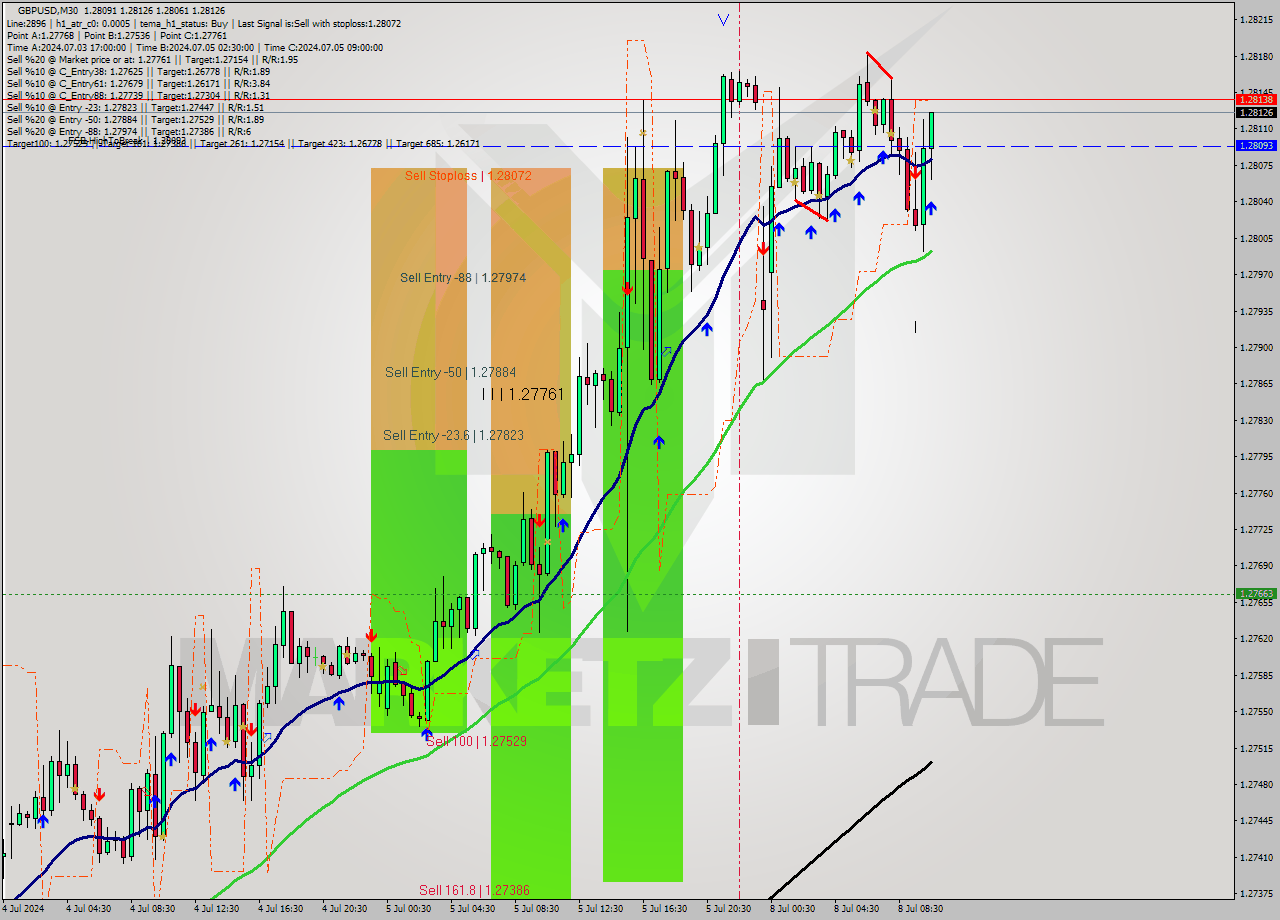
Task: Click the 'Sell %10 @ C_Entry88' line
Action: [138, 95]
